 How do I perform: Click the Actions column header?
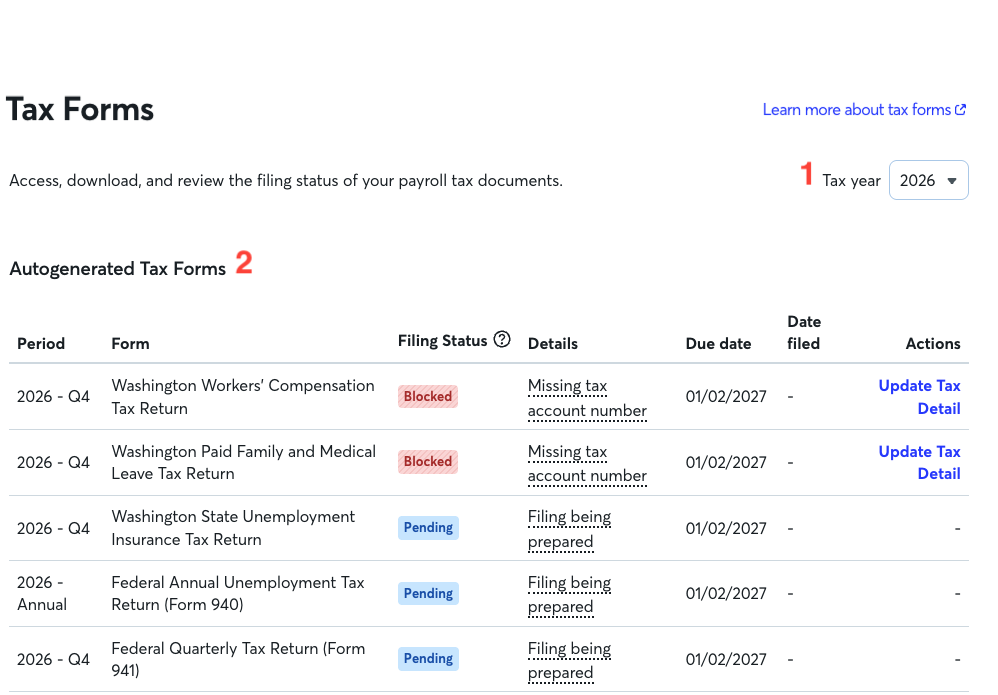click(x=932, y=344)
